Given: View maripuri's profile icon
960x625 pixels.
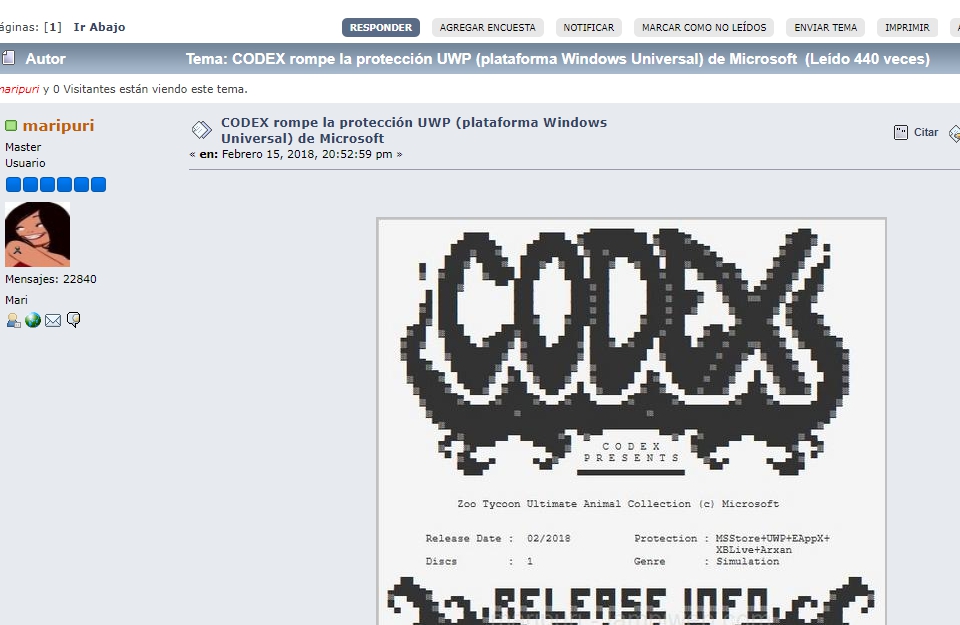Looking at the screenshot, I should 13,320.
